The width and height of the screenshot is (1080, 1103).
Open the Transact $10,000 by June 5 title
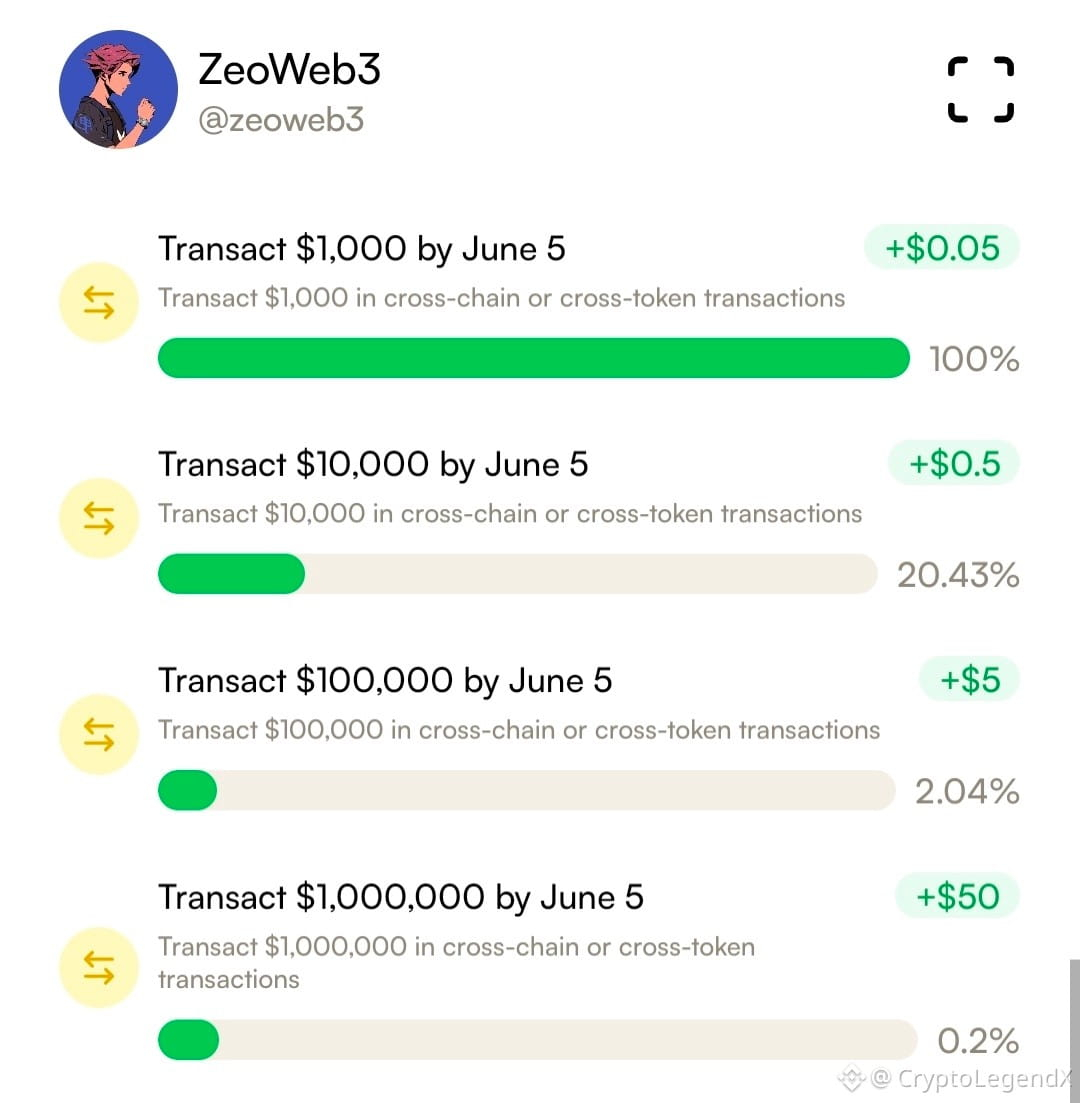tap(373, 465)
